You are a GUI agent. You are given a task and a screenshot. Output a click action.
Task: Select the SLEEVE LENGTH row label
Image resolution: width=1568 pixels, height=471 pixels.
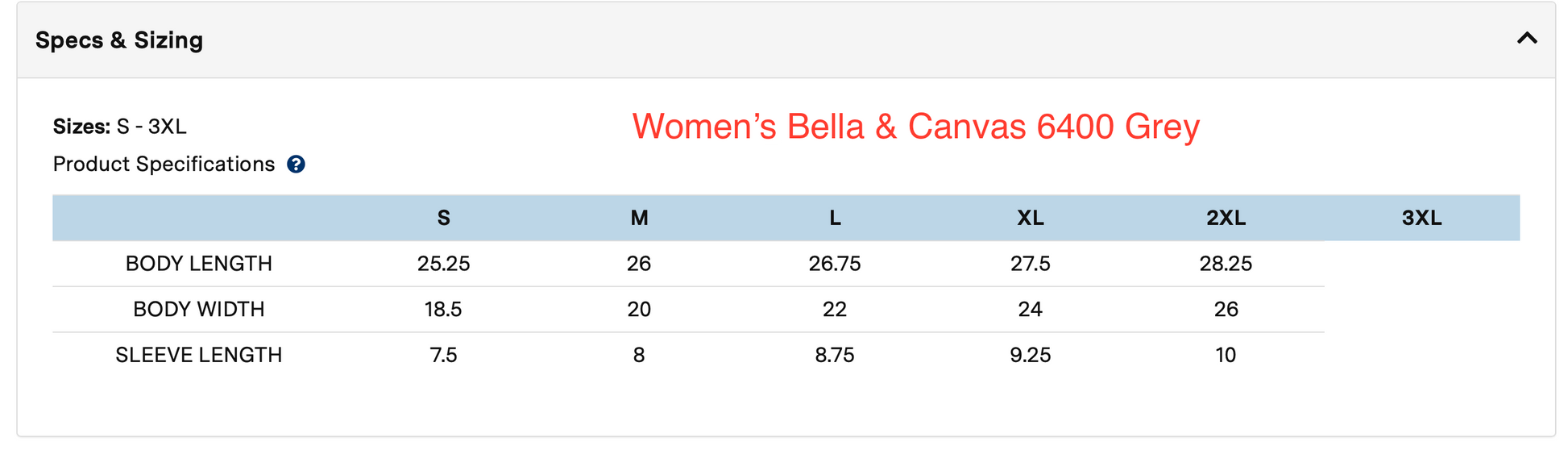pos(199,355)
